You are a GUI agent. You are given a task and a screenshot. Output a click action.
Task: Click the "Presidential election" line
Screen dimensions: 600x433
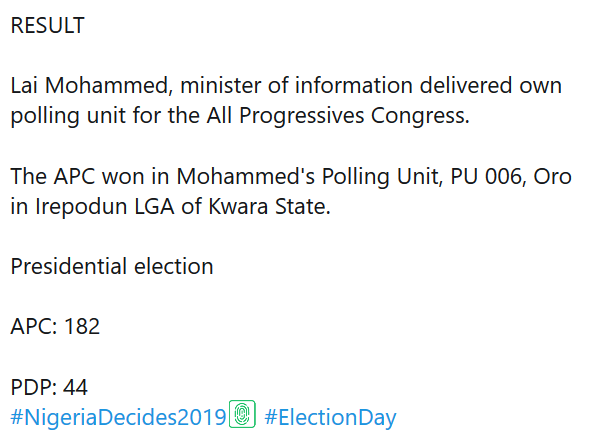pyautogui.click(x=111, y=267)
